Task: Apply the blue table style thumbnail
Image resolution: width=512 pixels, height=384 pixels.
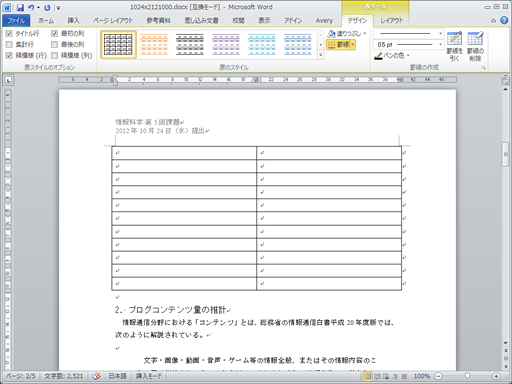Action: click(x=298, y=44)
